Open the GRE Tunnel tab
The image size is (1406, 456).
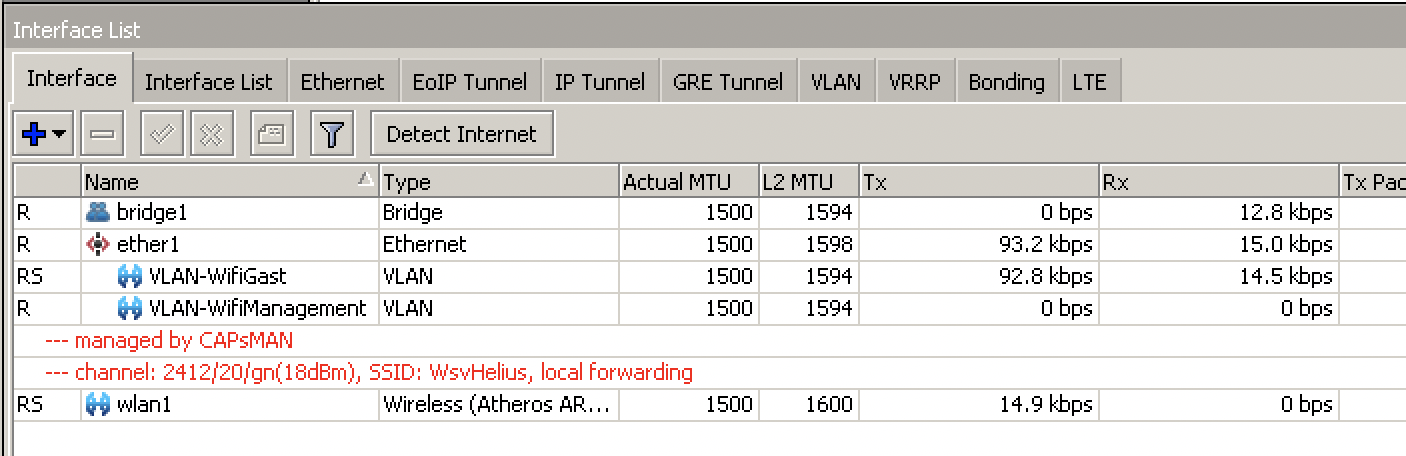728,82
